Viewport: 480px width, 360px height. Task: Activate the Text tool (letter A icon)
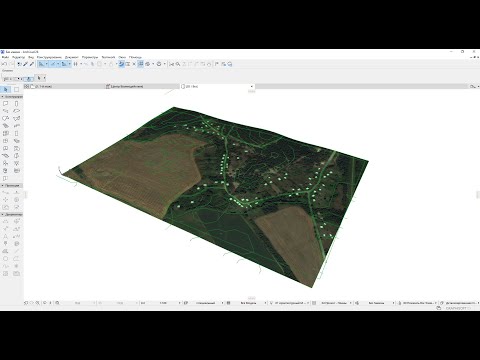[x=6, y=236]
